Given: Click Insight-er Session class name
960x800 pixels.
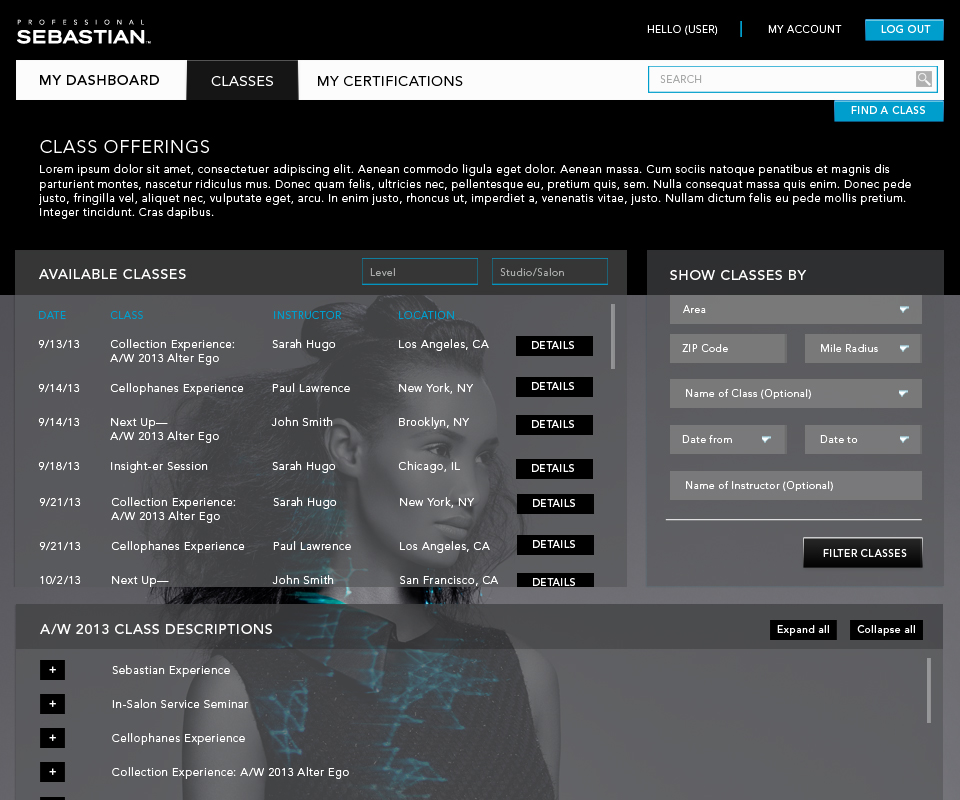Looking at the screenshot, I should click(x=159, y=466).
